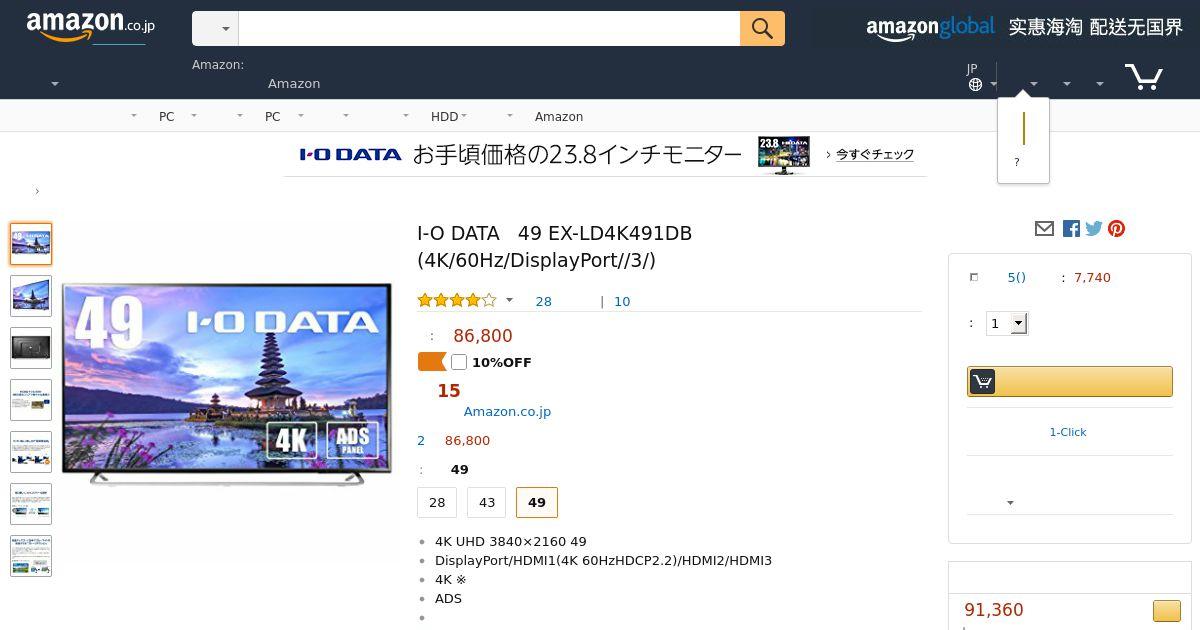Tick the warranty checkbox beside 7,740

tap(974, 277)
